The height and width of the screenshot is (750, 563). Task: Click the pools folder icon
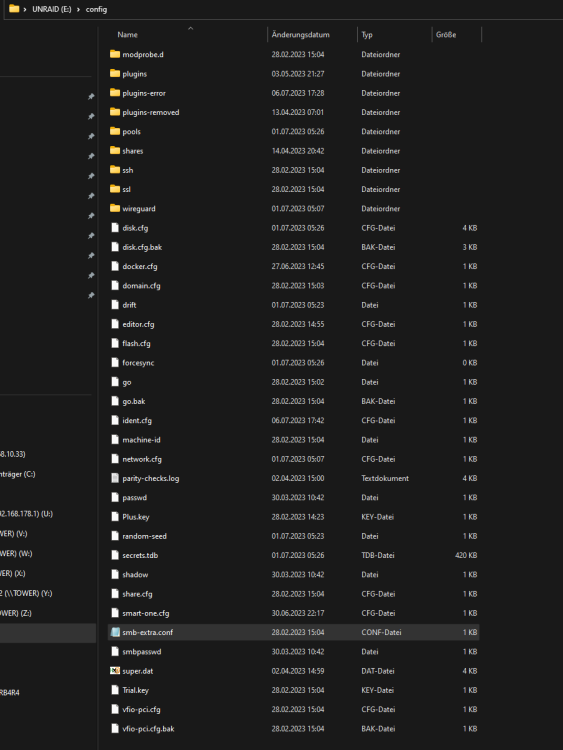click(115, 131)
